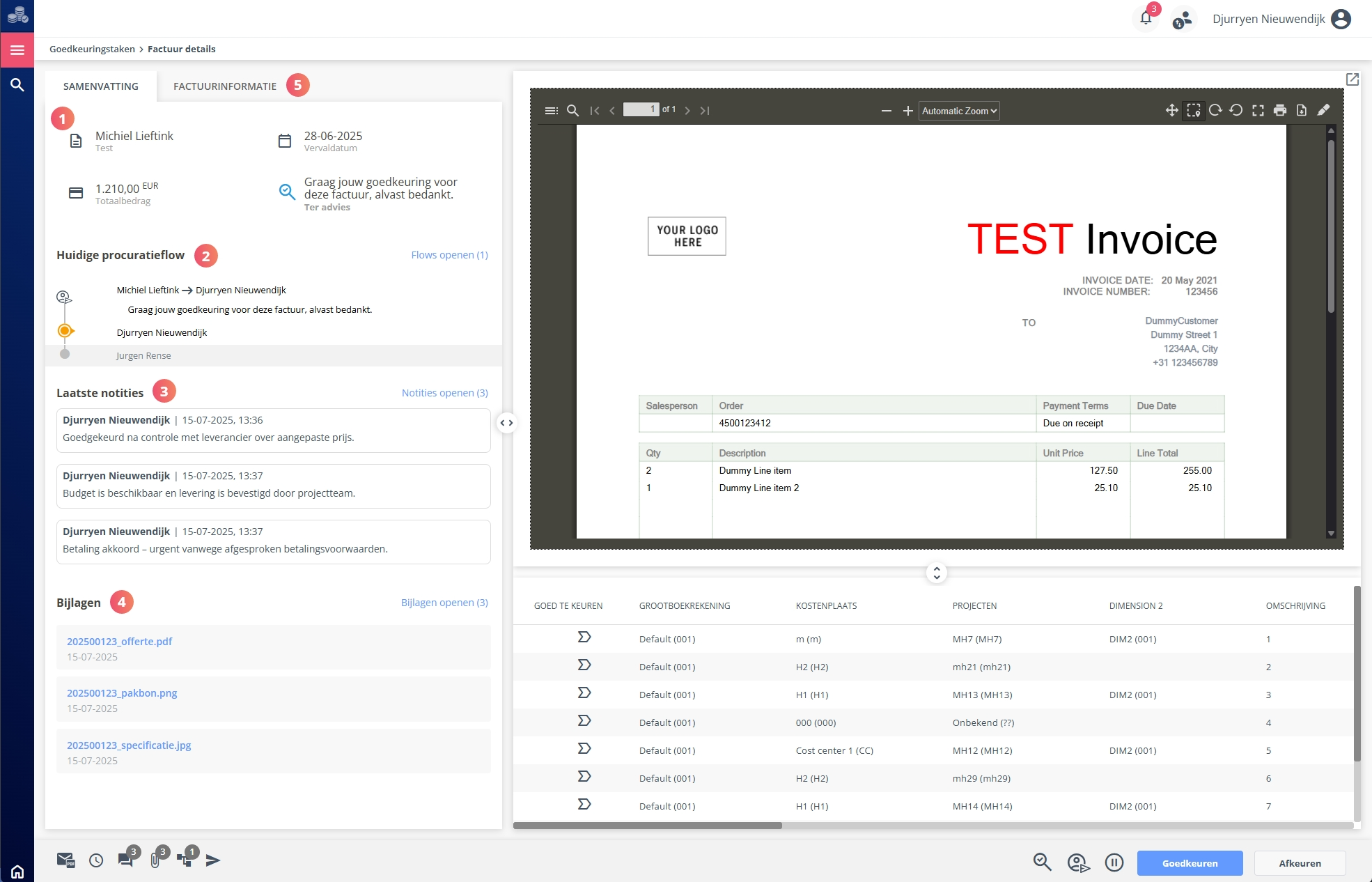Print the invoice PDF
This screenshot has width=1372, height=882.
1279,110
